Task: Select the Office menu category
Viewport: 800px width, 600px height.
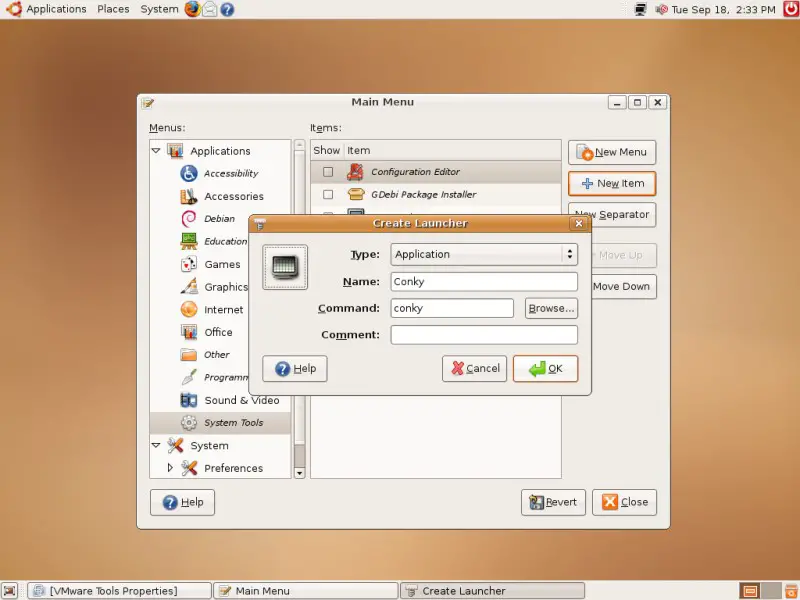Action: (x=218, y=332)
